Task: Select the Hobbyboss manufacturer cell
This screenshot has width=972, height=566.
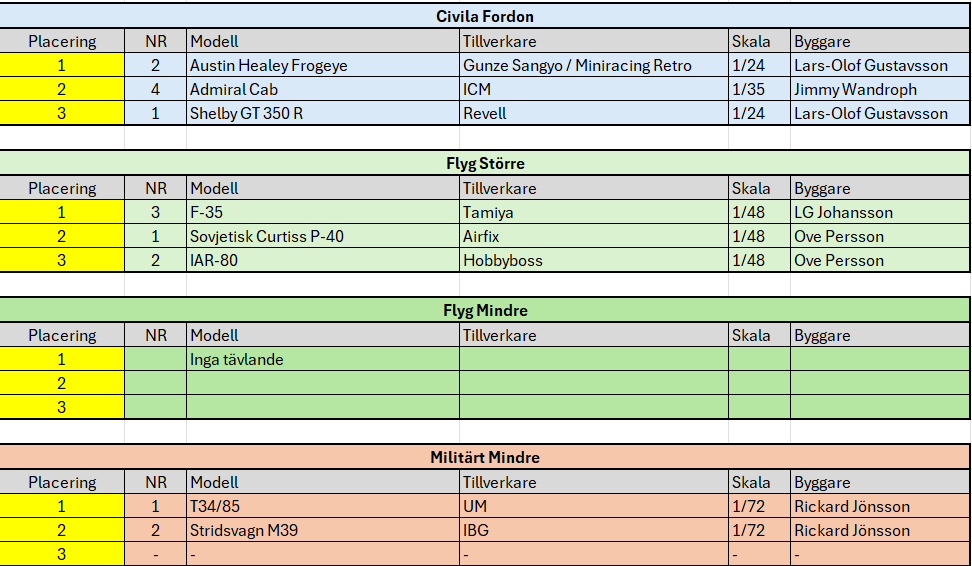Action: [x=503, y=260]
